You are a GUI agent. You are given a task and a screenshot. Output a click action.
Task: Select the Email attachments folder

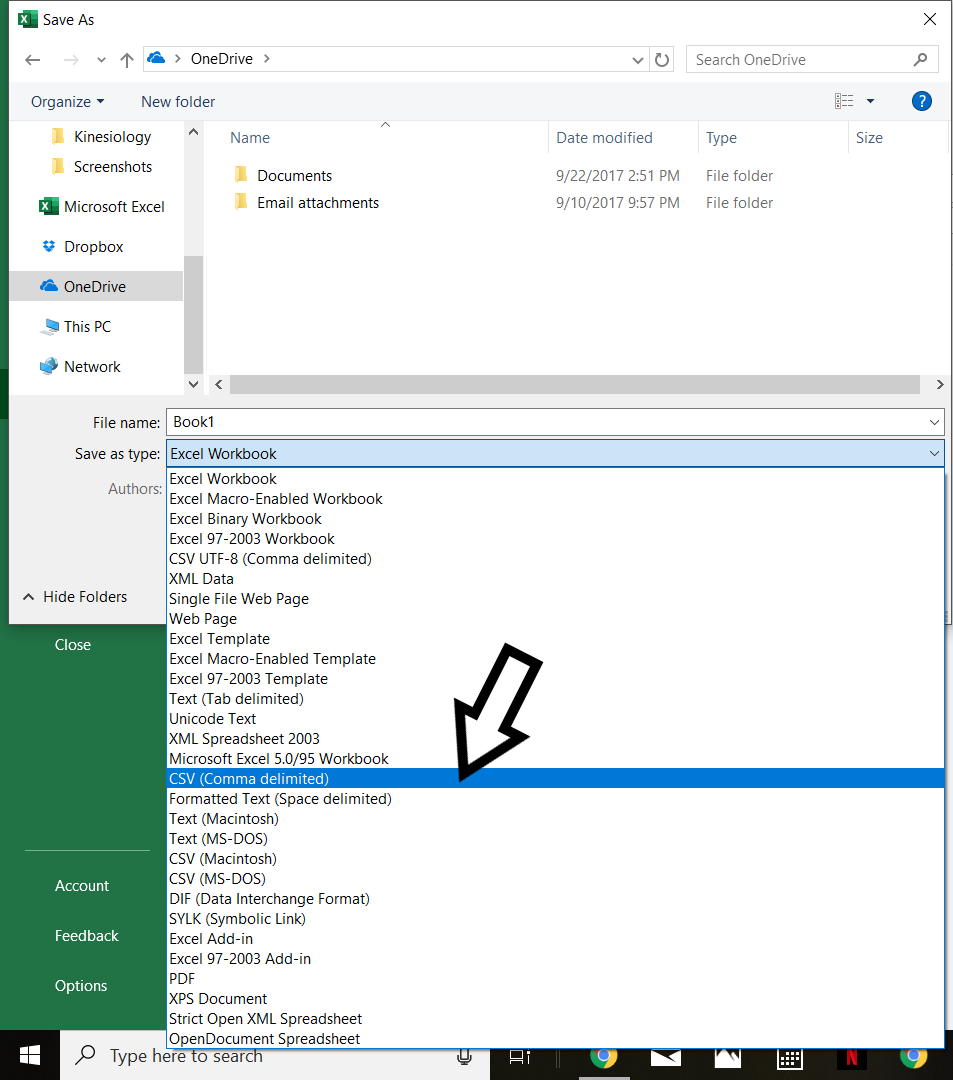click(318, 202)
